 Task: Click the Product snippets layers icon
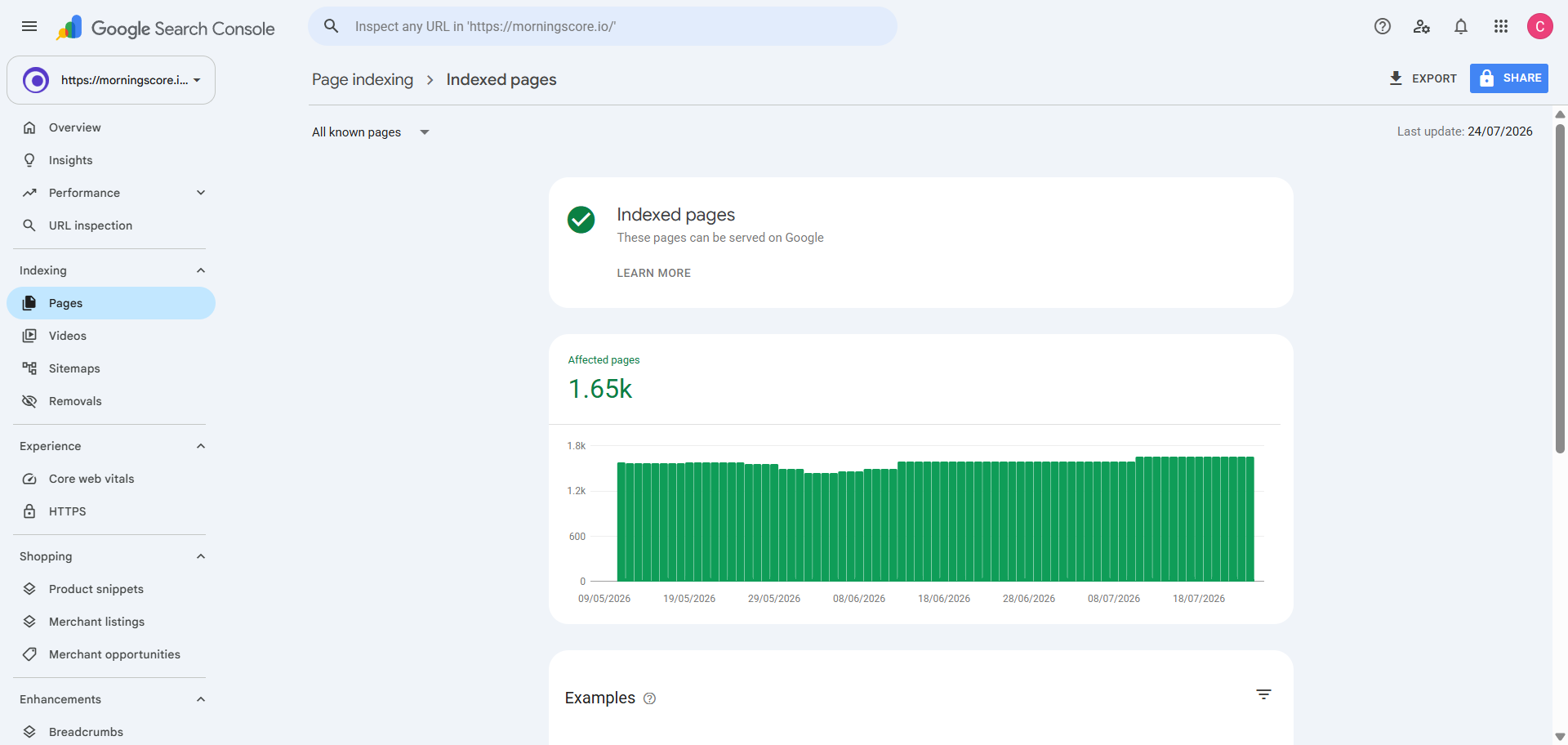pos(29,589)
